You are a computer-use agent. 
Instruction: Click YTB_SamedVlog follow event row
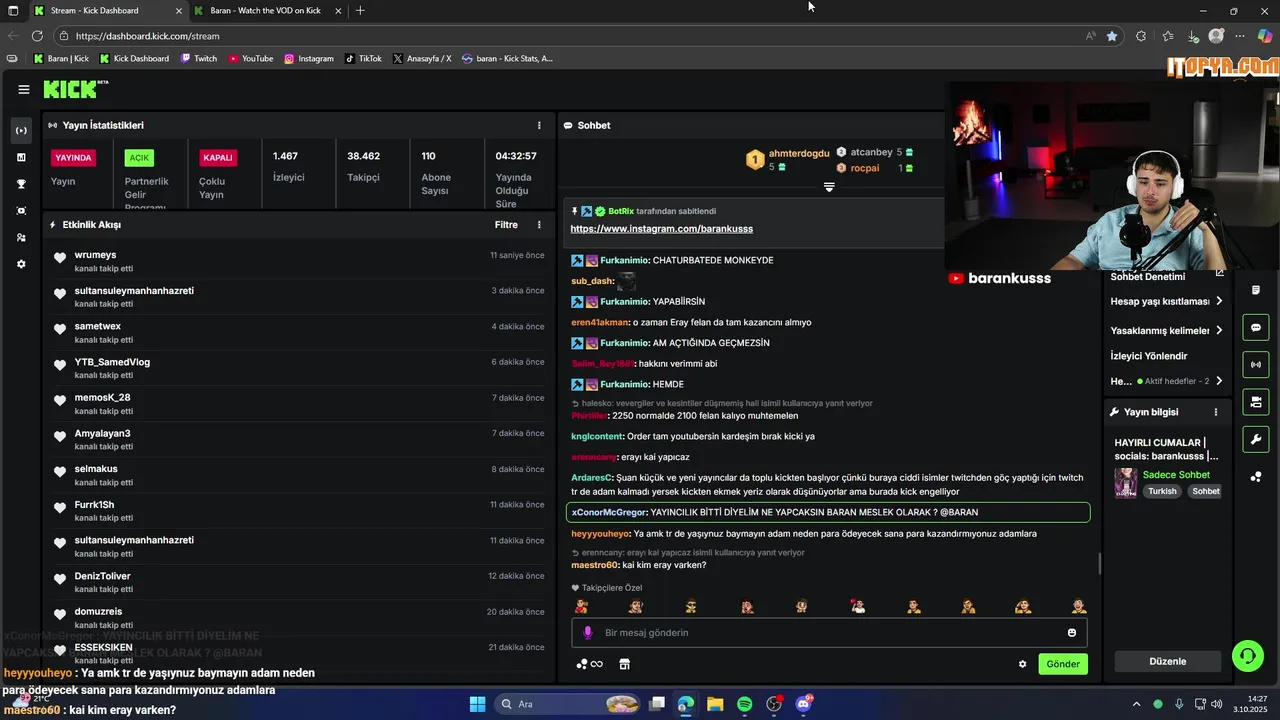pos(299,368)
